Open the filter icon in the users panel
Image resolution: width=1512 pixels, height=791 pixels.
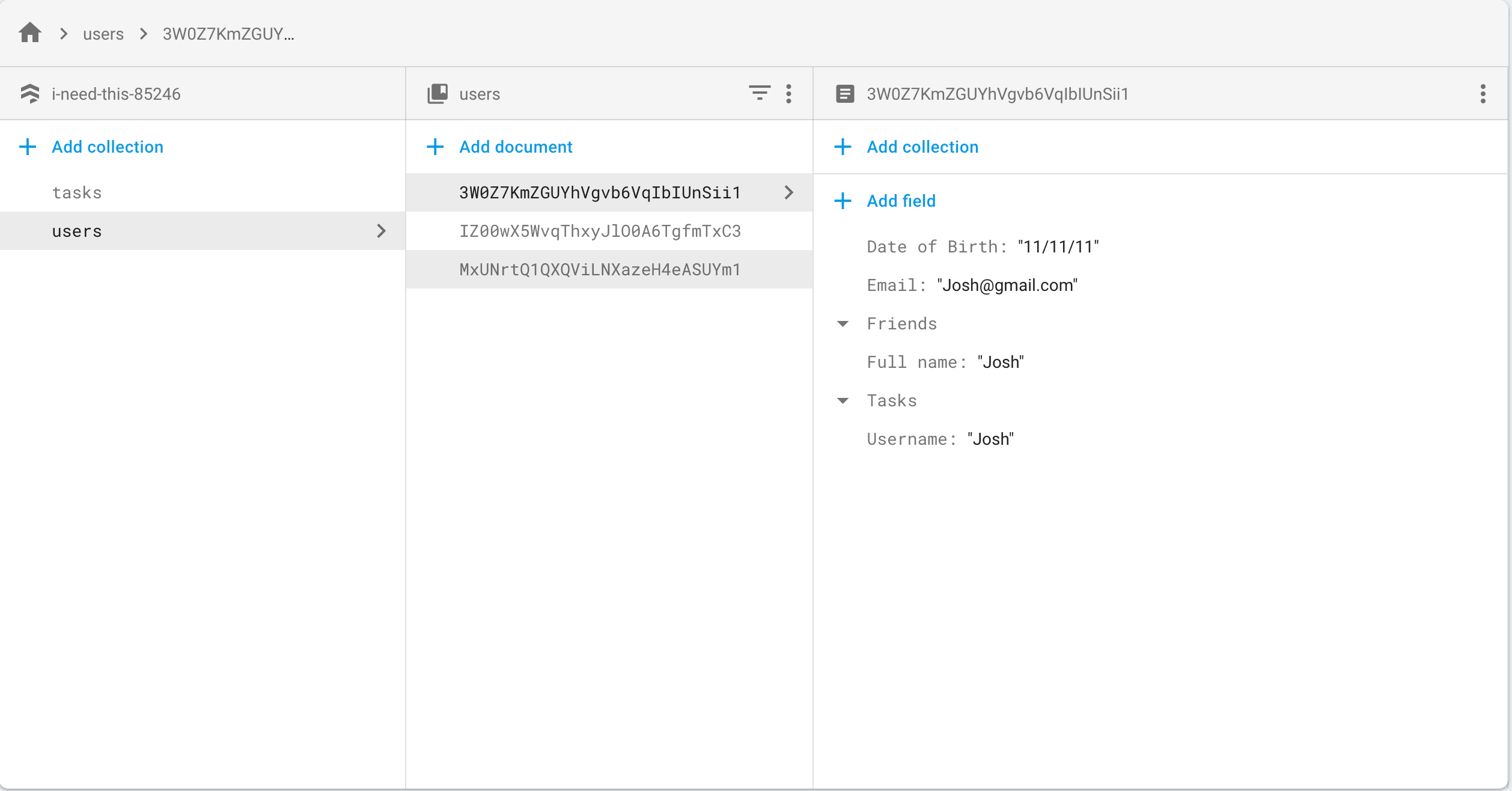click(x=759, y=93)
